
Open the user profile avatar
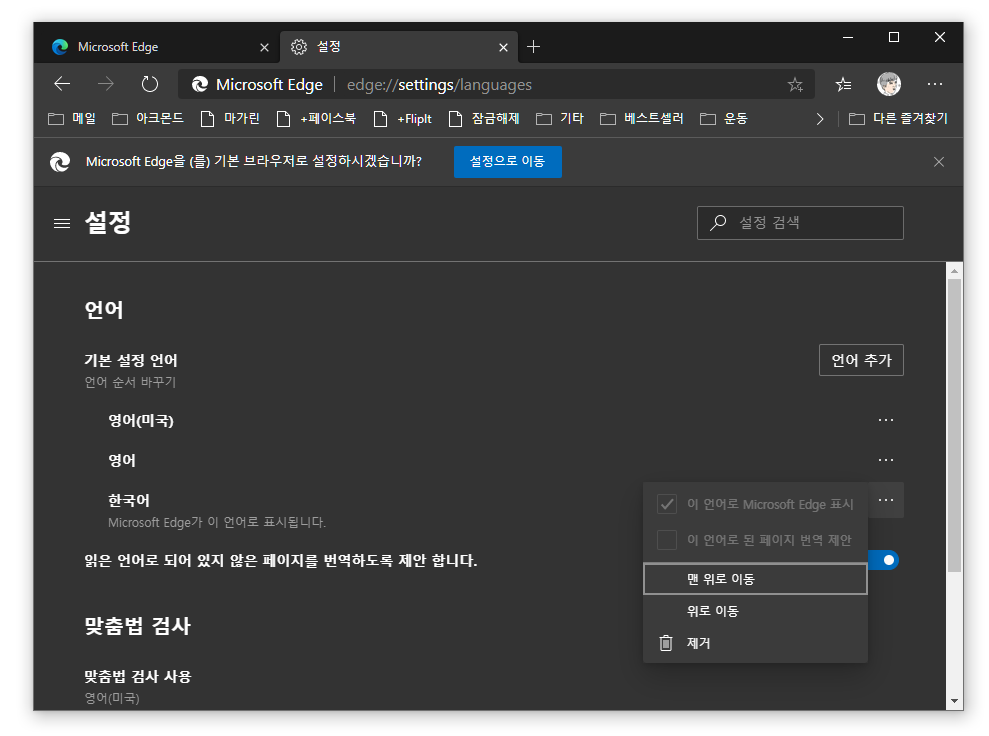[x=889, y=84]
